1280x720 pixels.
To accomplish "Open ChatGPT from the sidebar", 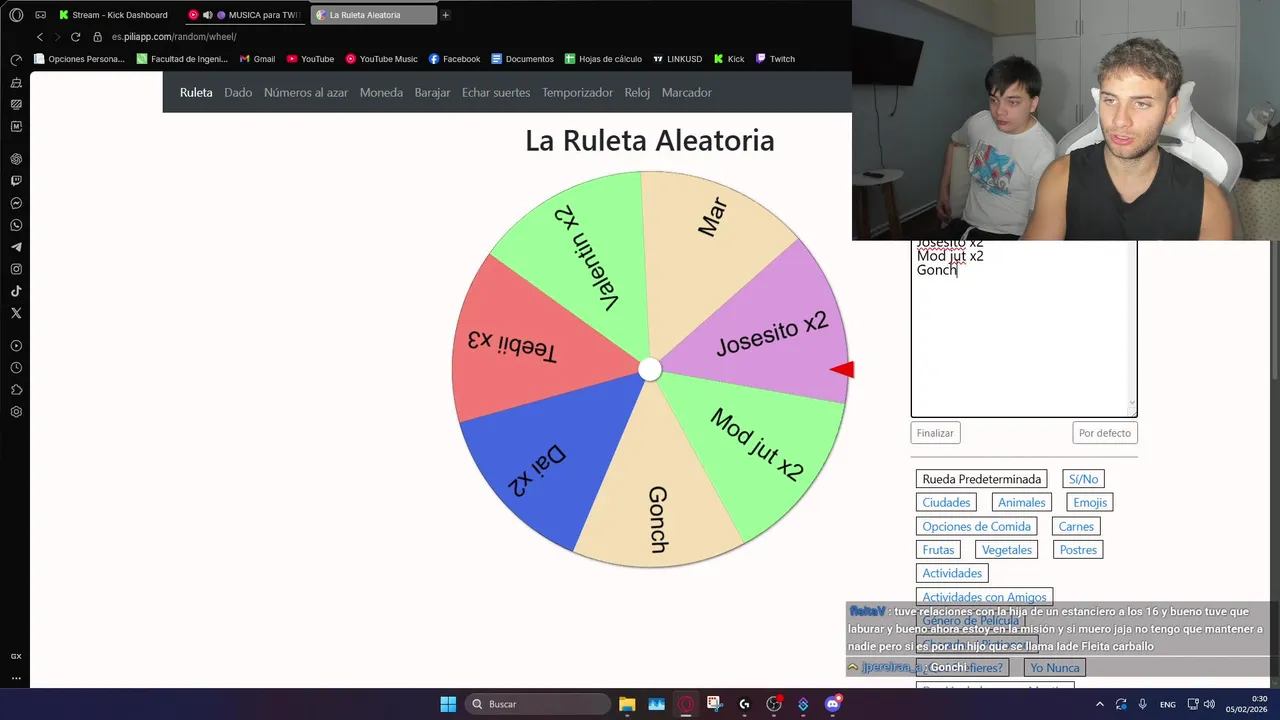I will coord(16,159).
